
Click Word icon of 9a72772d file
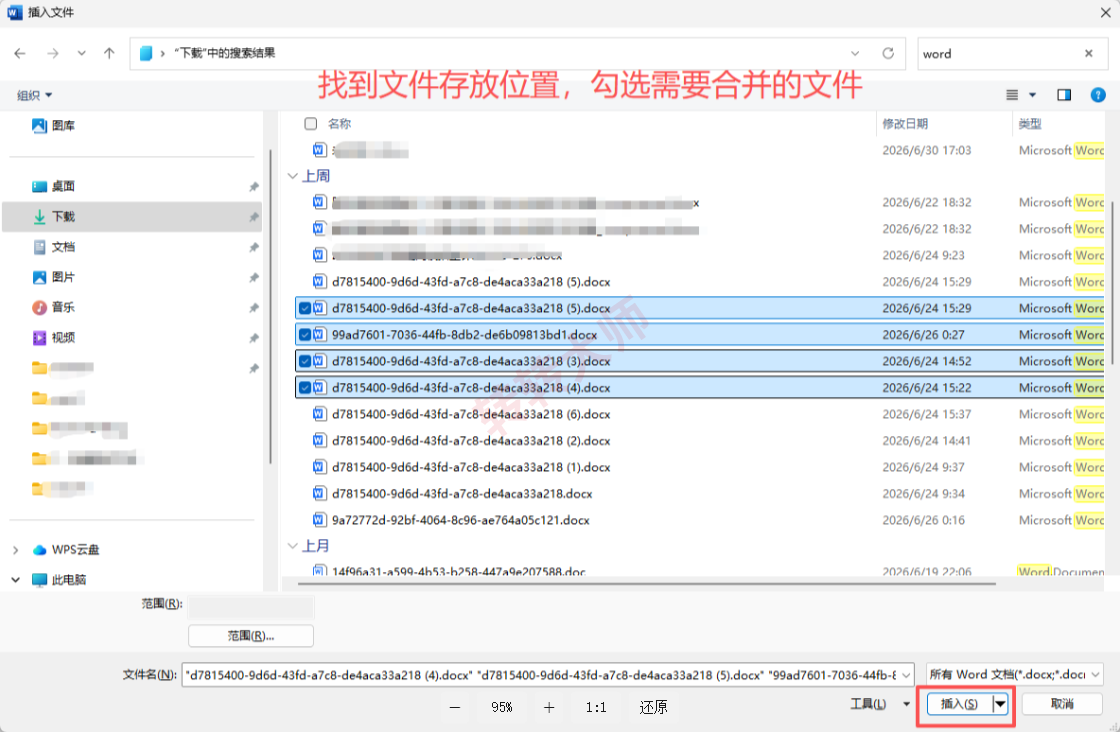(319, 520)
